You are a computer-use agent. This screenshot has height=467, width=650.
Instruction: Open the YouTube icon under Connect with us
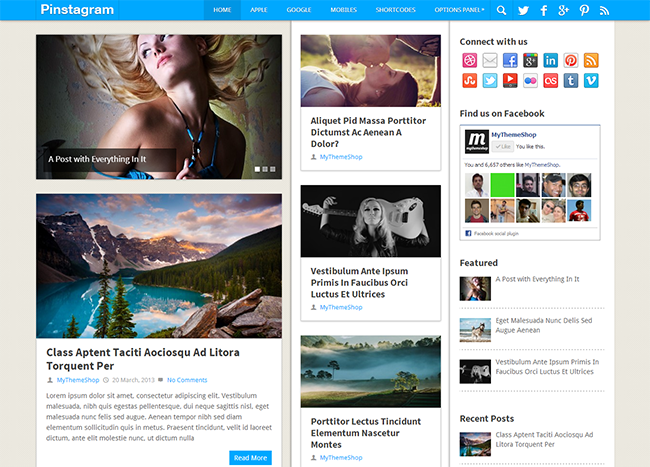coord(510,80)
